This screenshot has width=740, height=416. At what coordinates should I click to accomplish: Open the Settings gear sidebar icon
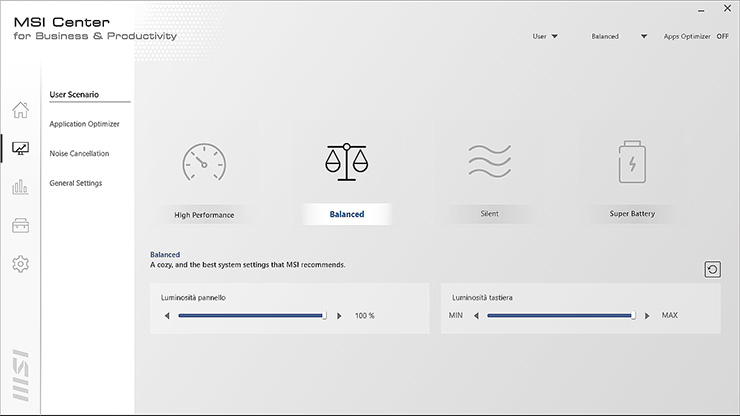tap(20, 264)
